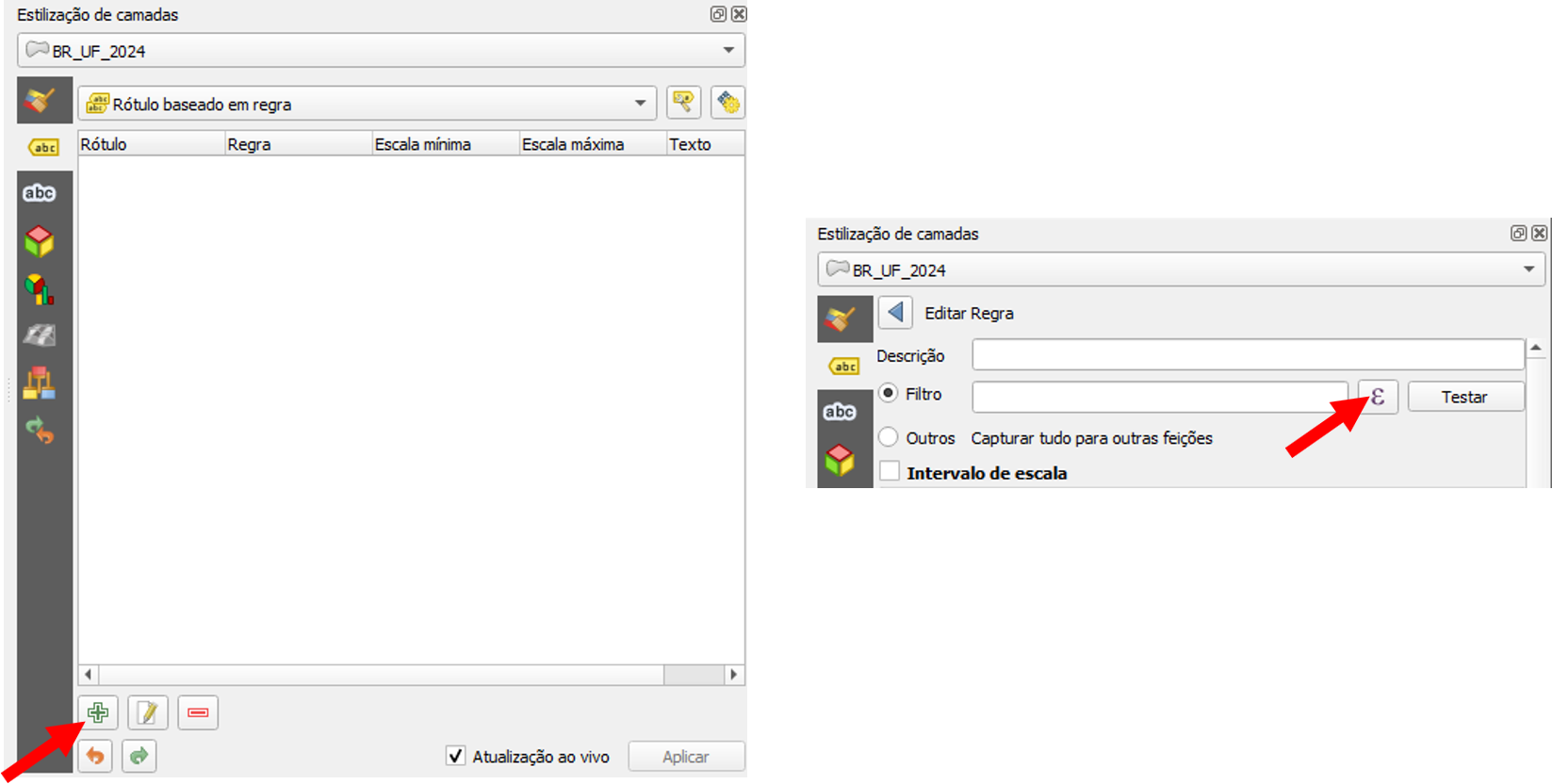Image resolution: width=1552 pixels, height=784 pixels.
Task: Expand the Rótulo baseado em regra dropdown
Action: pos(367,104)
